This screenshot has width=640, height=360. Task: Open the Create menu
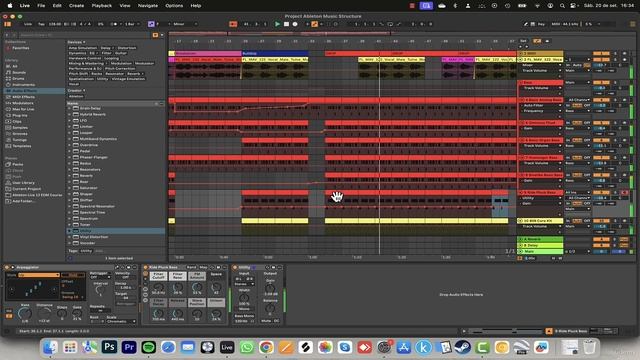[76, 6]
